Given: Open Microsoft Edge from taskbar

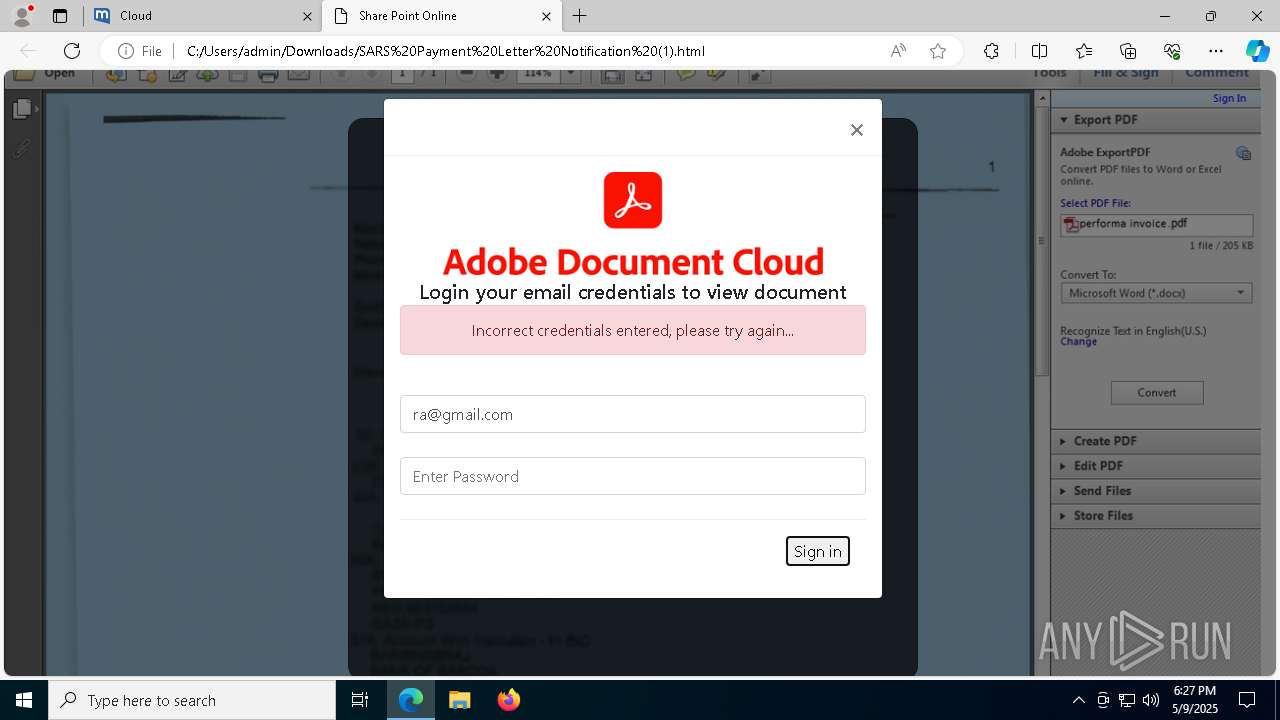Looking at the screenshot, I should [x=411, y=700].
